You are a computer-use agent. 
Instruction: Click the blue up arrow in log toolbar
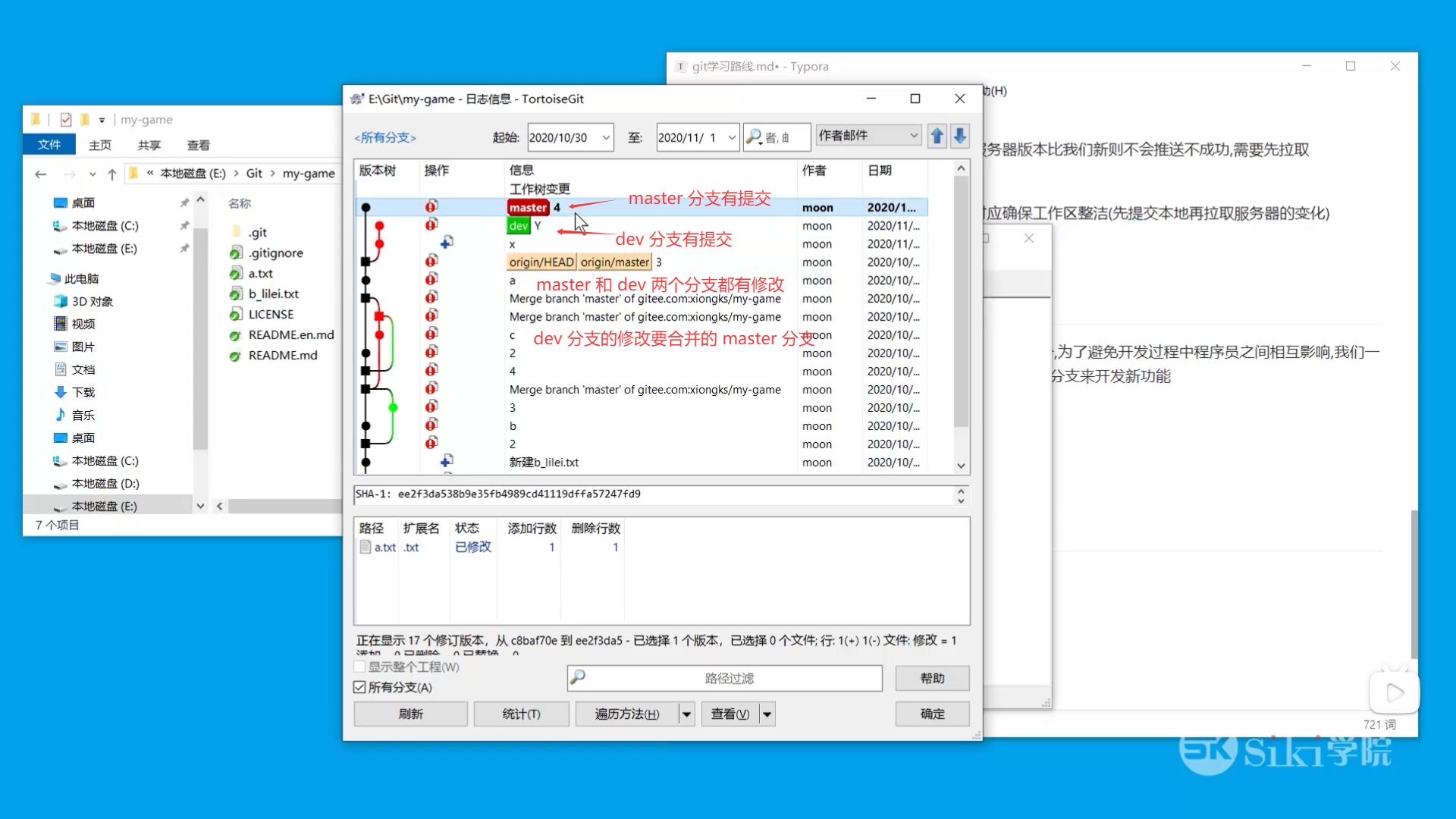tap(937, 136)
